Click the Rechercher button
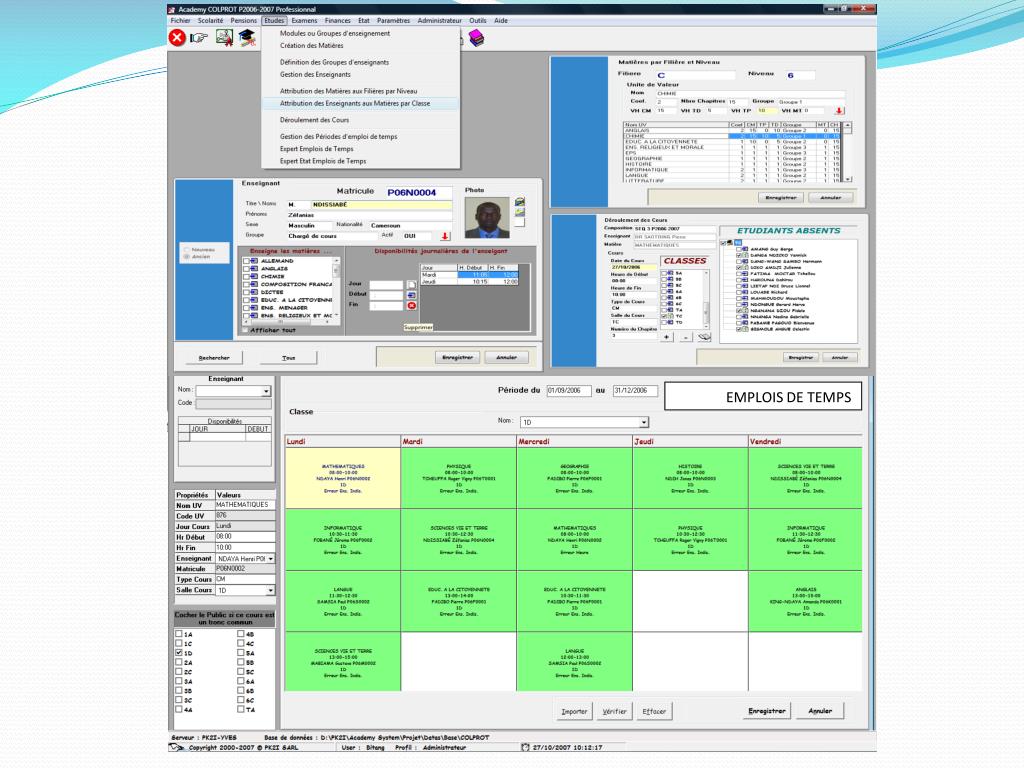This screenshot has height=768, width=1024. coord(214,358)
